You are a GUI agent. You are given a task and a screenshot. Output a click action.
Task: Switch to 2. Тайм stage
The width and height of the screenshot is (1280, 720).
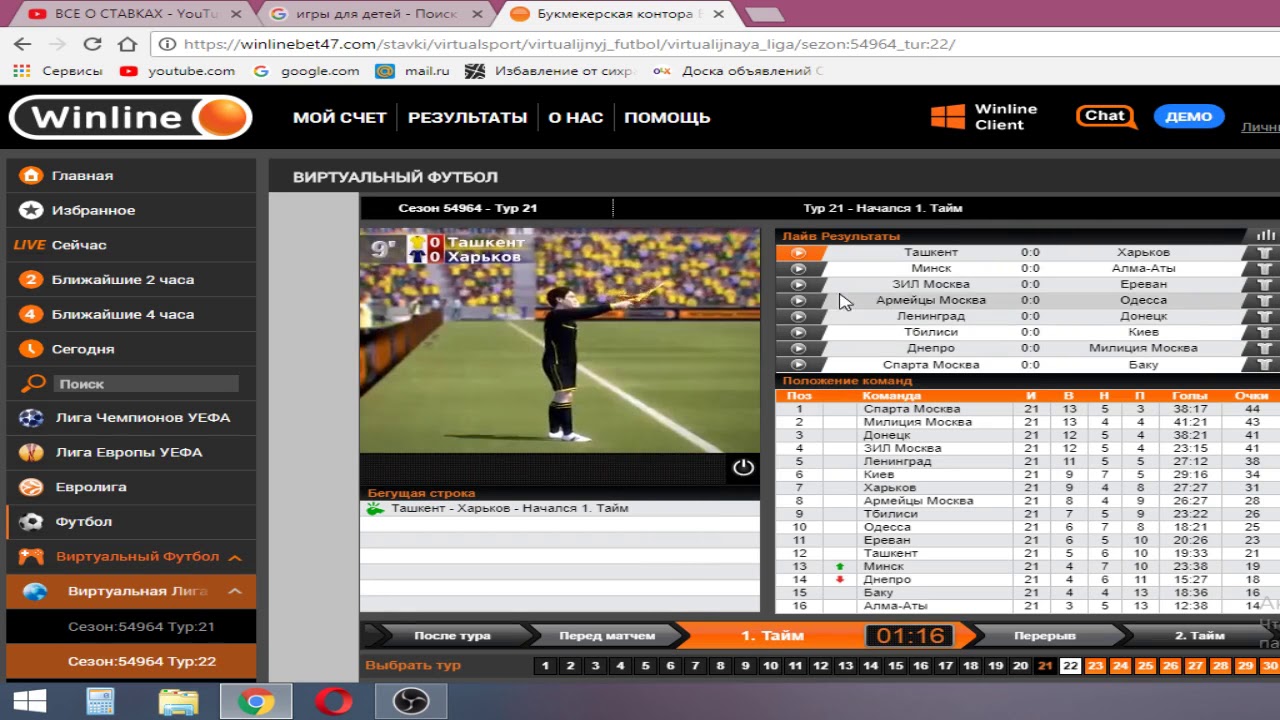1200,635
